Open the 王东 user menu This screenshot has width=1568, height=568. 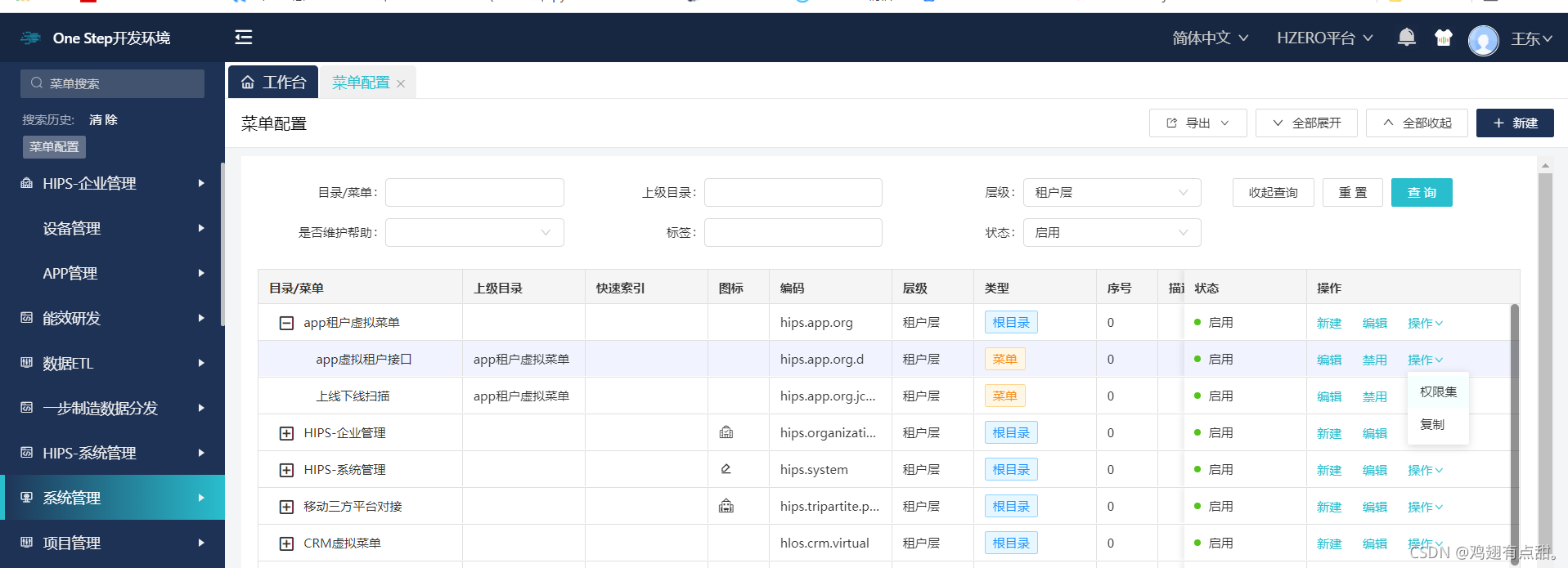[x=1531, y=38]
